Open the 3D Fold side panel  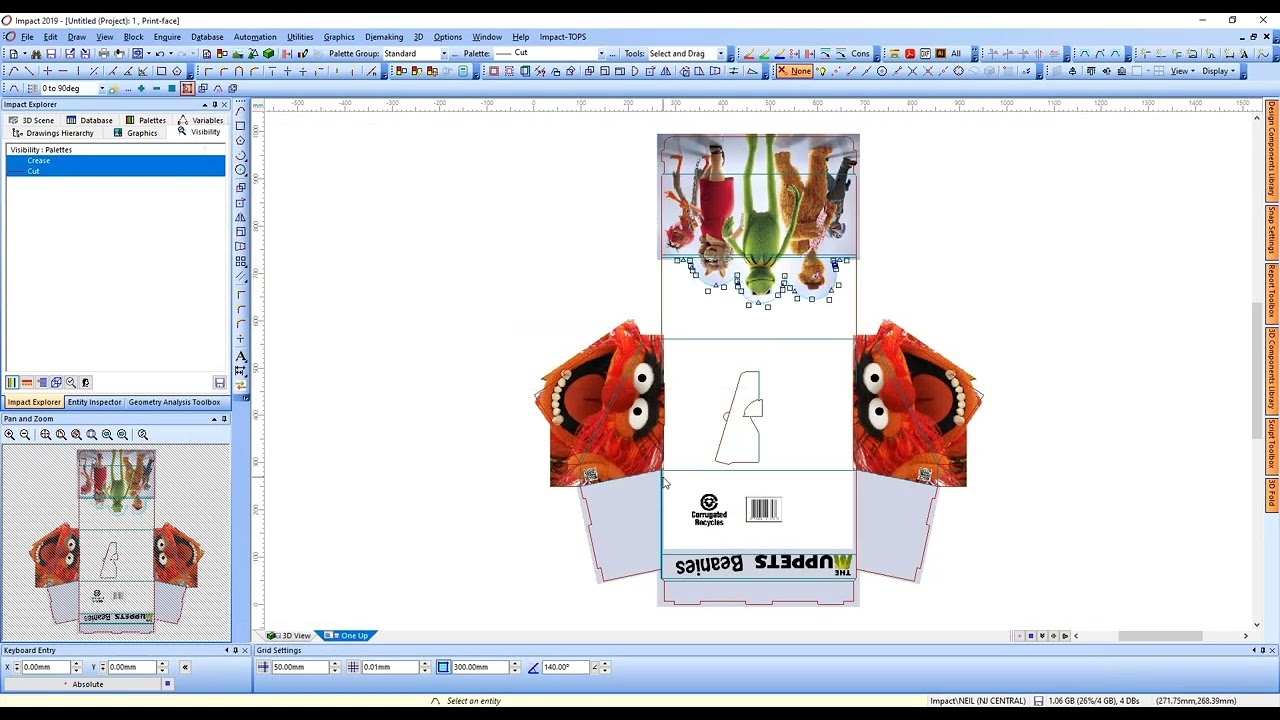click(x=1272, y=494)
